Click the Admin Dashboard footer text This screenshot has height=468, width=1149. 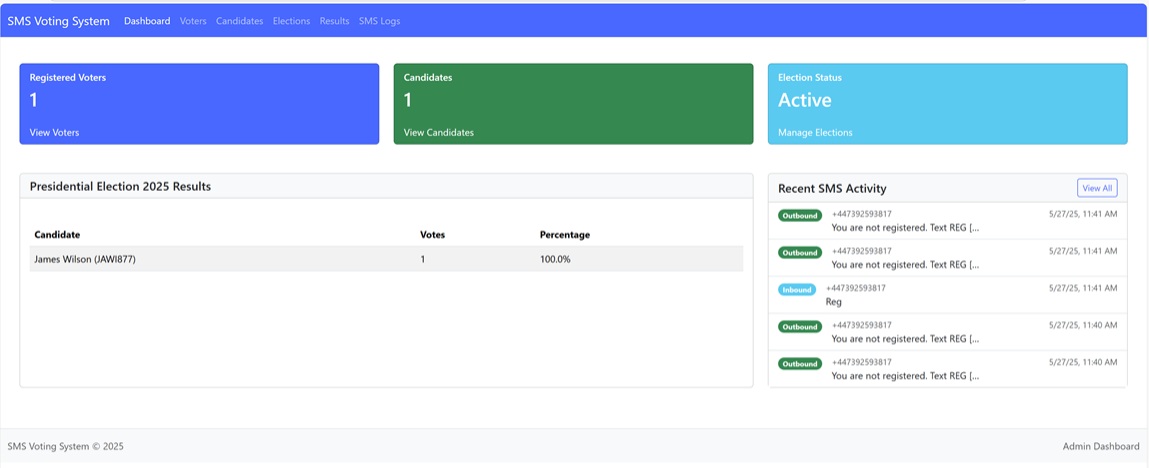(x=1101, y=446)
